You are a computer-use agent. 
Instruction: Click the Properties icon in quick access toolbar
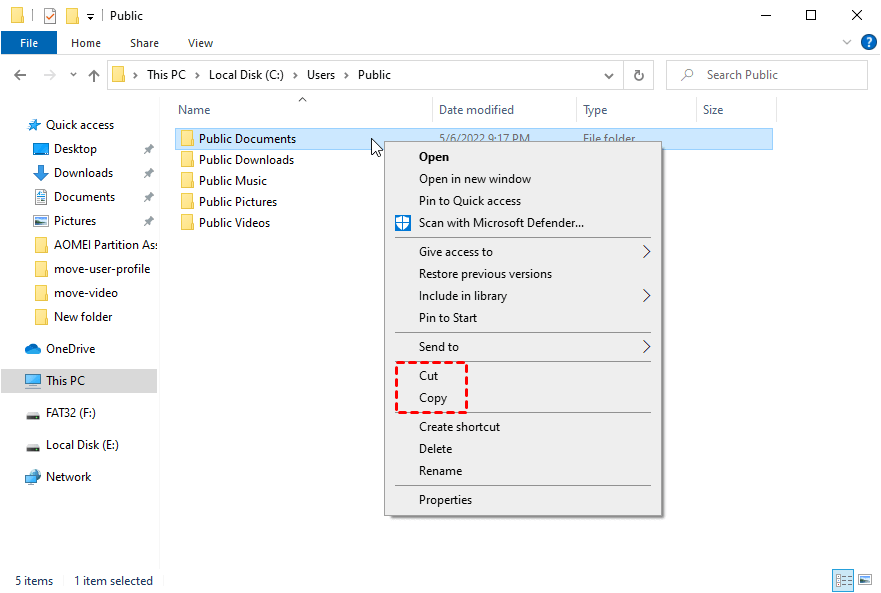tap(50, 16)
